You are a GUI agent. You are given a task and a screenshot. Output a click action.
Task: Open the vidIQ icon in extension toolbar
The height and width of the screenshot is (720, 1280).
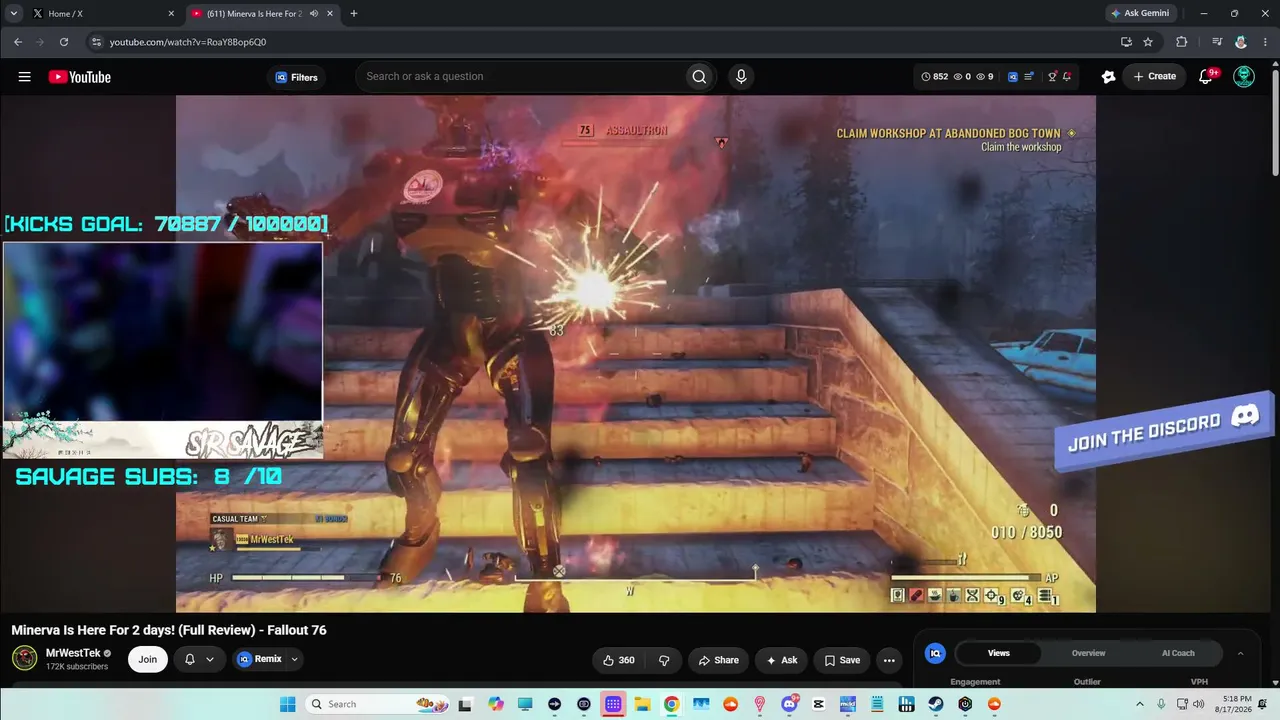[x=1013, y=77]
